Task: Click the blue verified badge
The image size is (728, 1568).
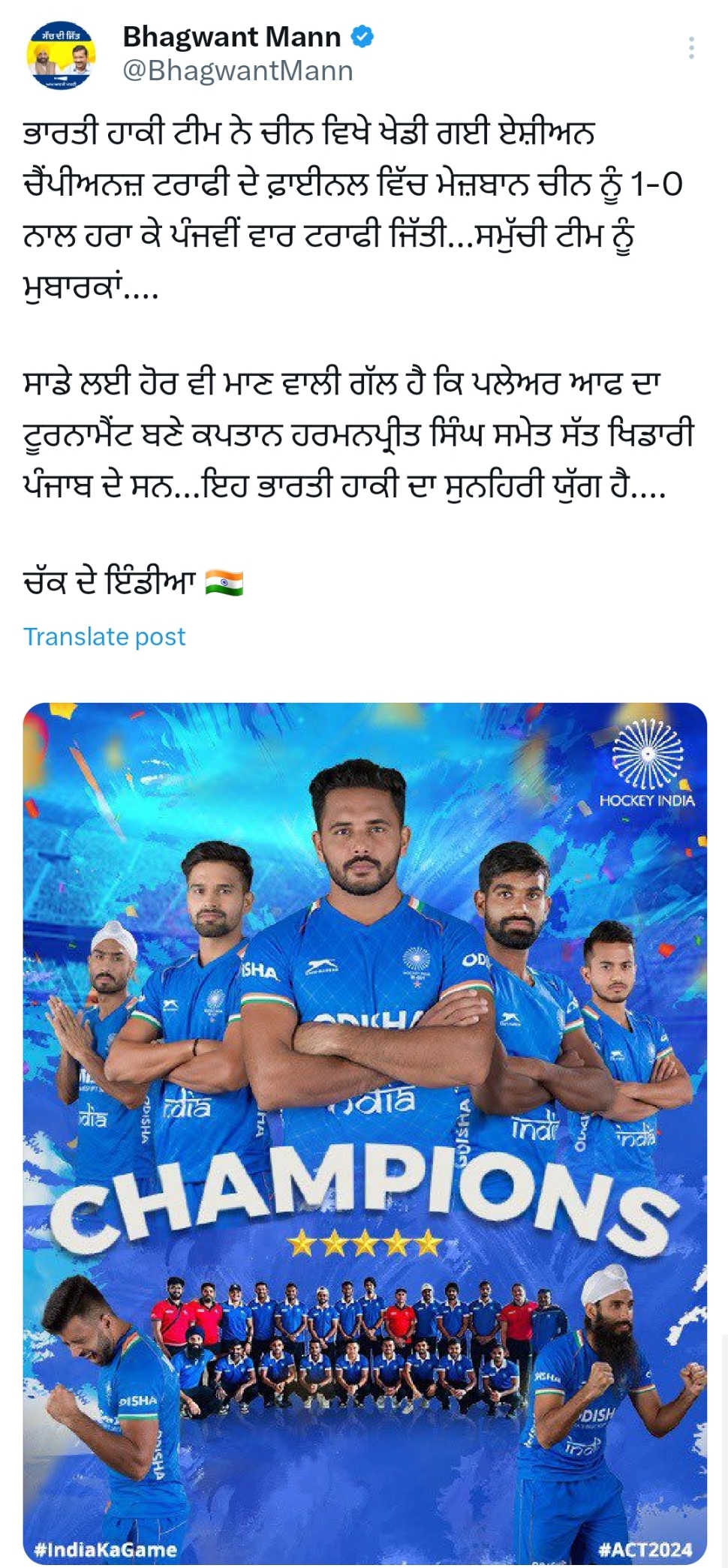Action: pos(363,36)
